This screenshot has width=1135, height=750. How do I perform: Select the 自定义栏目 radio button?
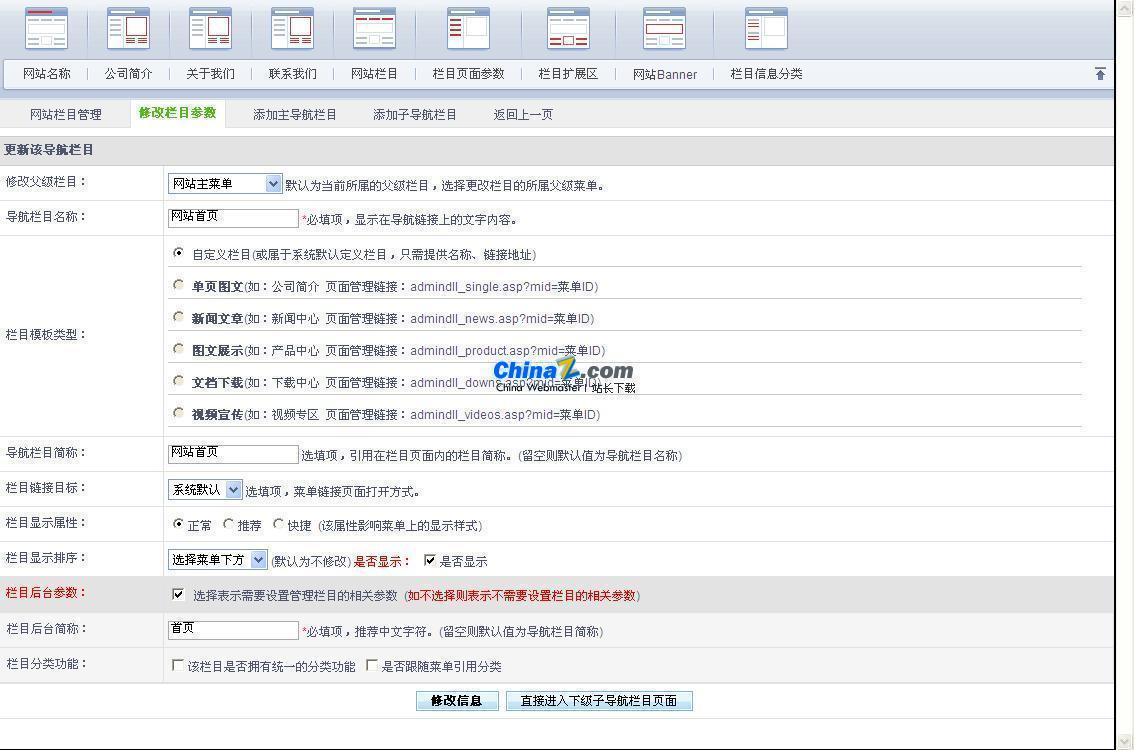pos(178,253)
